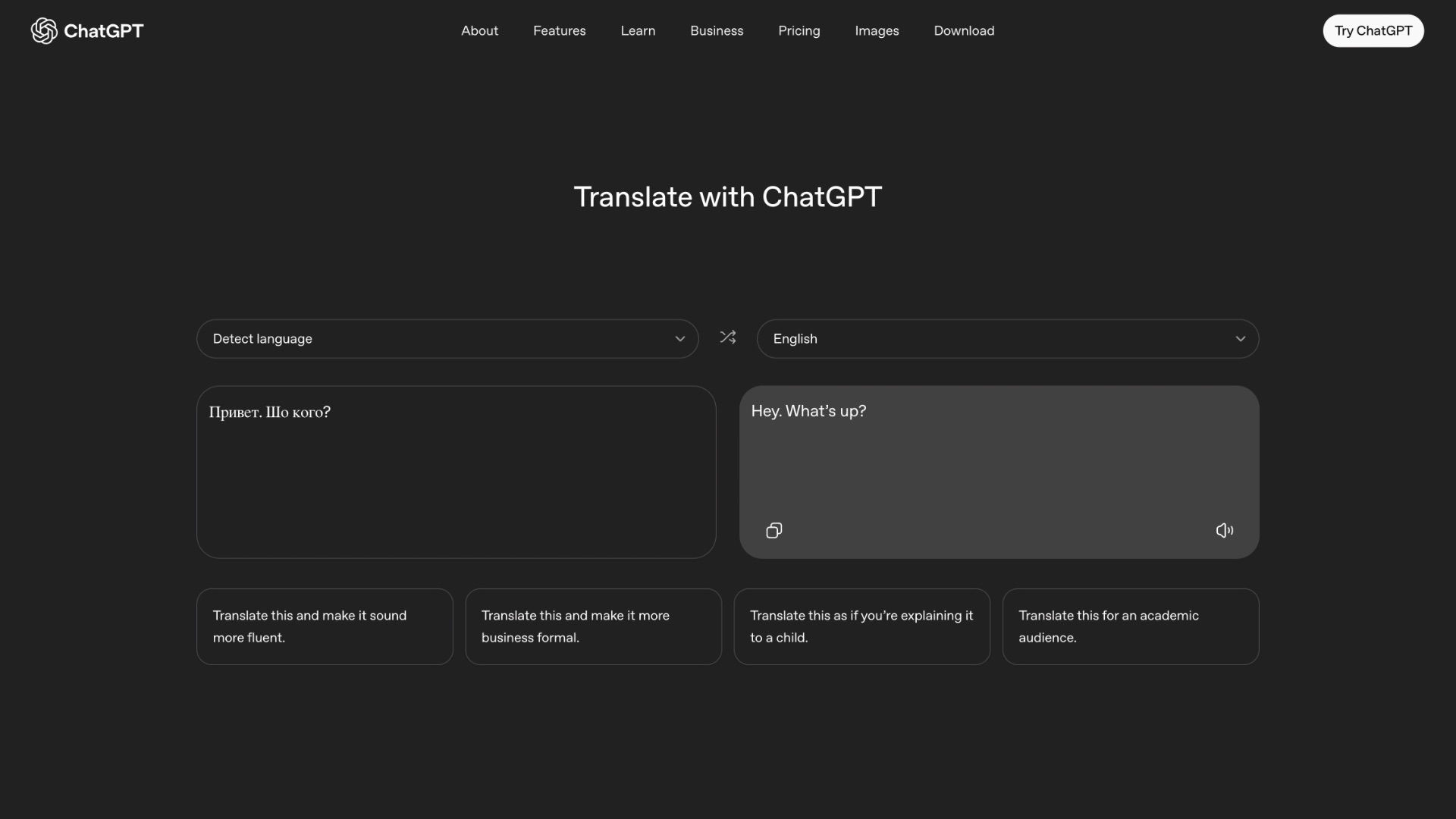1456x819 pixels.
Task: Navigate to Learn
Action: click(637, 30)
